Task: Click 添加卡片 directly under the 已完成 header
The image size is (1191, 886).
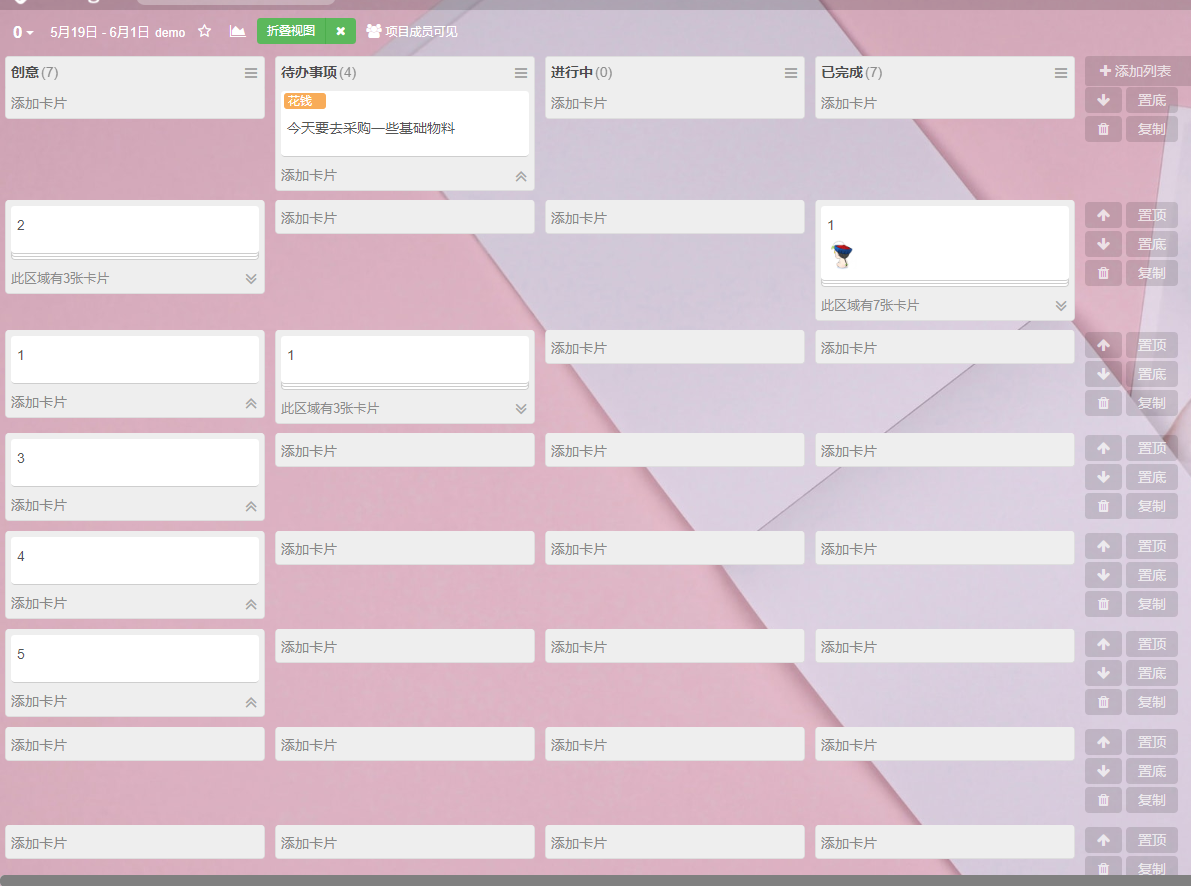Action: [849, 103]
